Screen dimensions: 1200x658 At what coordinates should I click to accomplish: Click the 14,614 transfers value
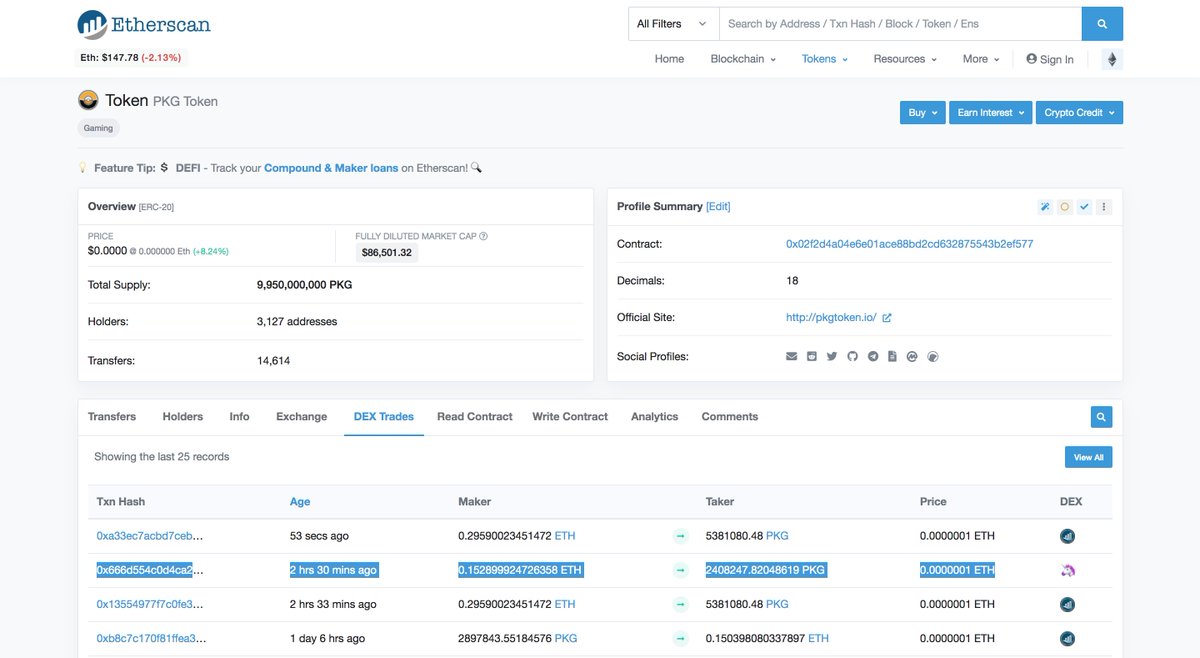pyautogui.click(x=273, y=360)
